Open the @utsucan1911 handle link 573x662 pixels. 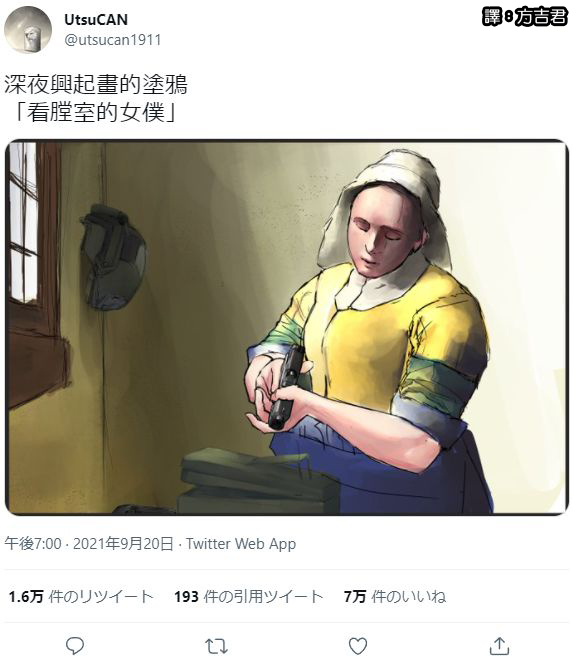point(113,40)
